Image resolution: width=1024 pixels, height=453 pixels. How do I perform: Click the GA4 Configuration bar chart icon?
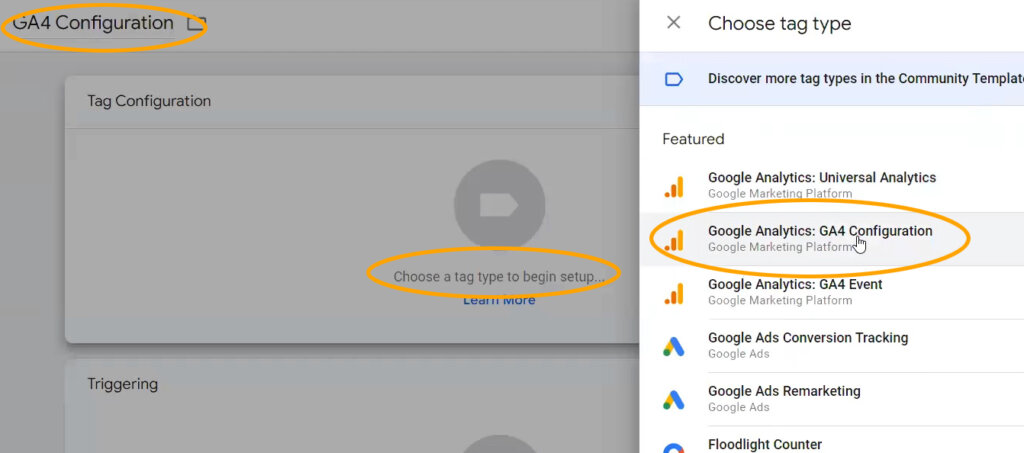click(x=673, y=240)
